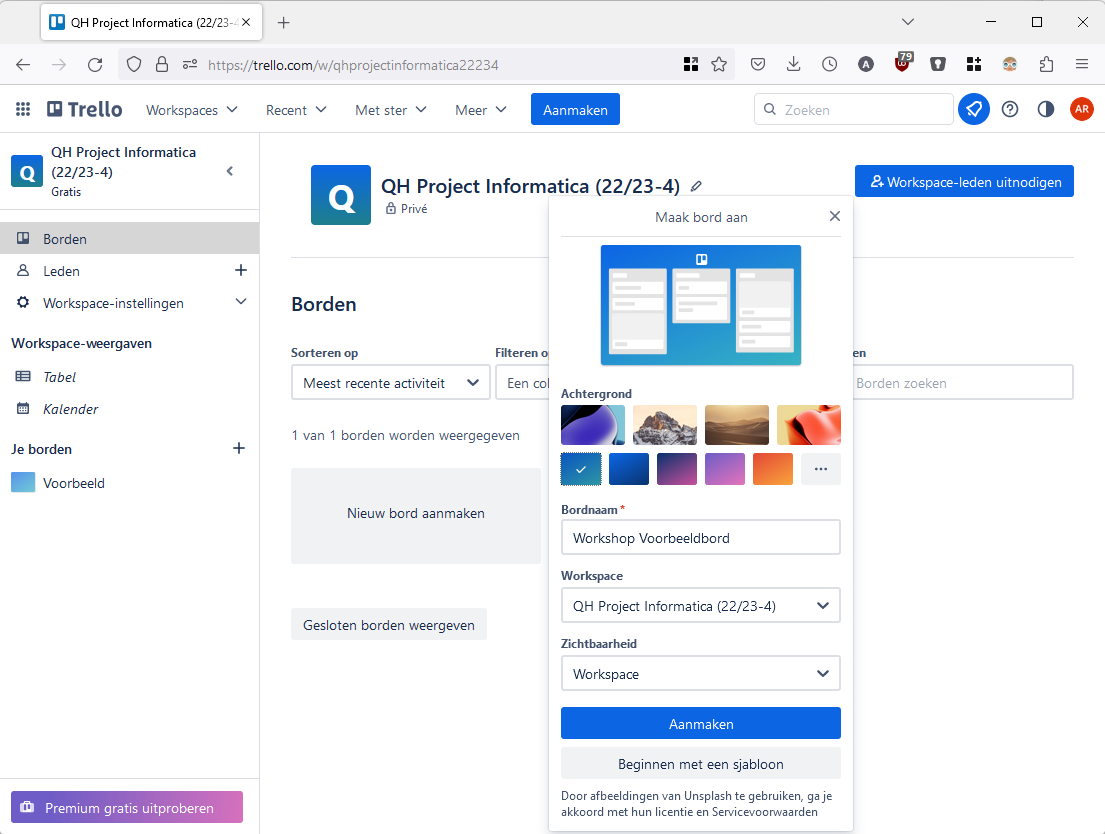
Task: Close the Maak bord aan dialog
Action: 835,216
